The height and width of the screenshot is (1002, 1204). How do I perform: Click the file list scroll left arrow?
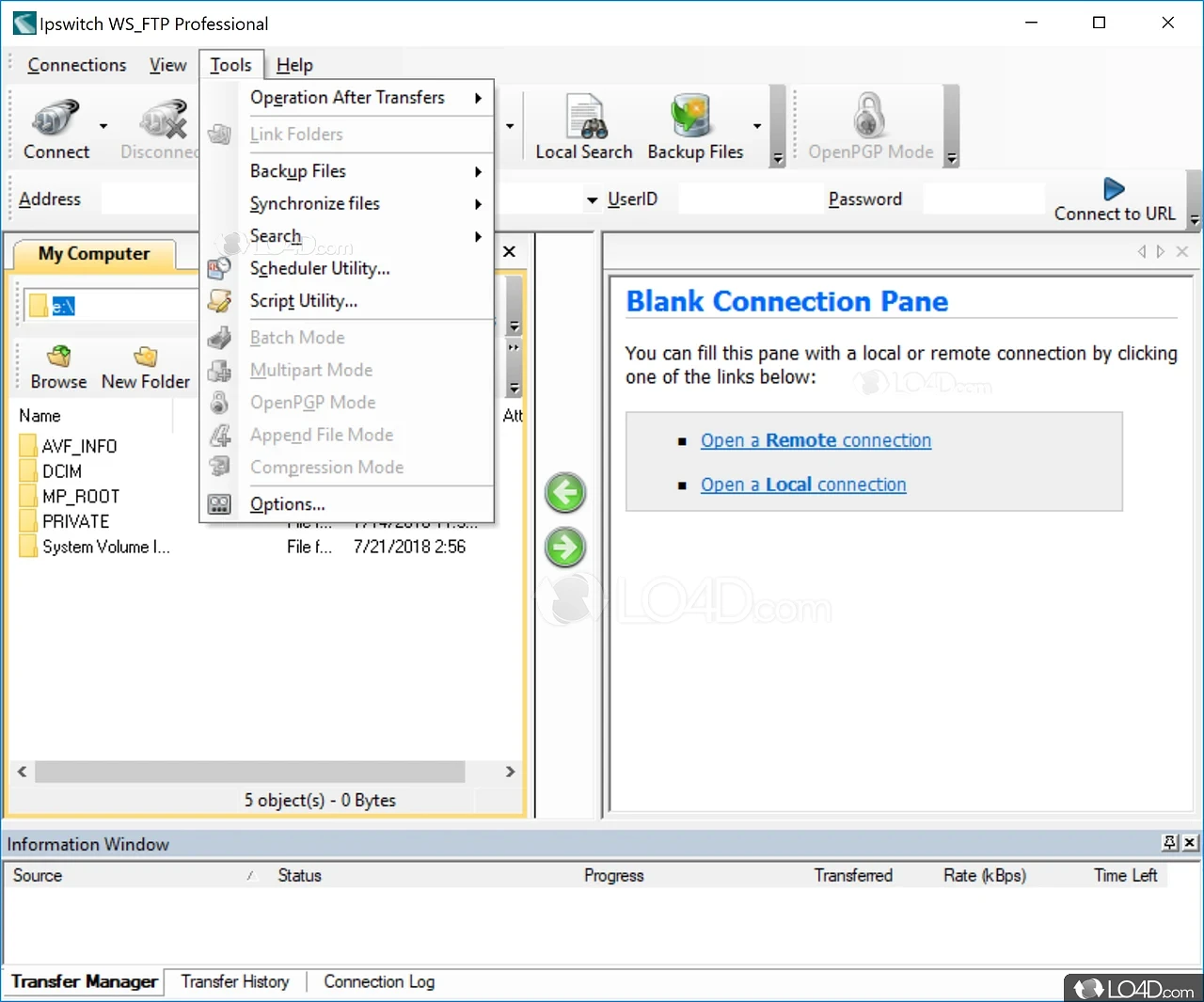point(22,771)
